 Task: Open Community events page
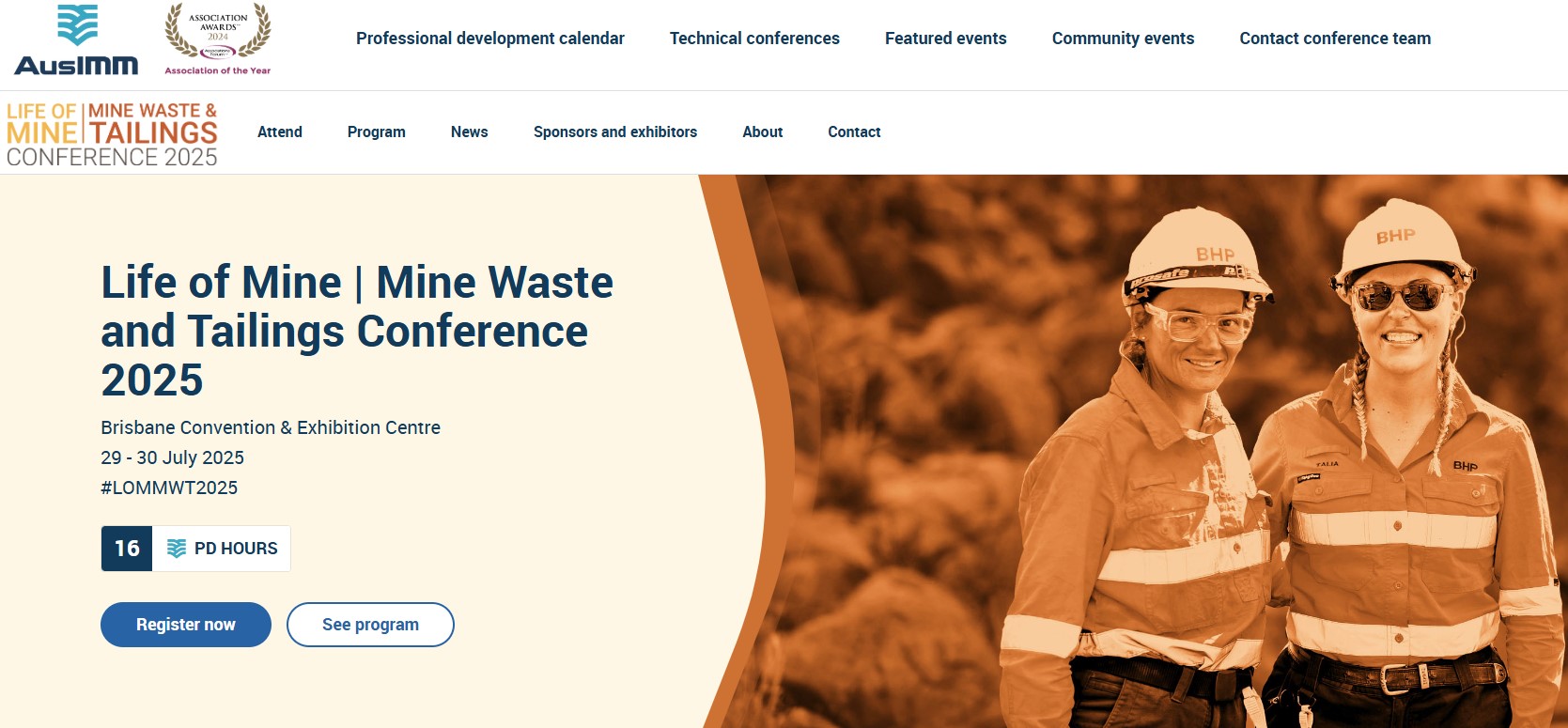coord(1123,39)
